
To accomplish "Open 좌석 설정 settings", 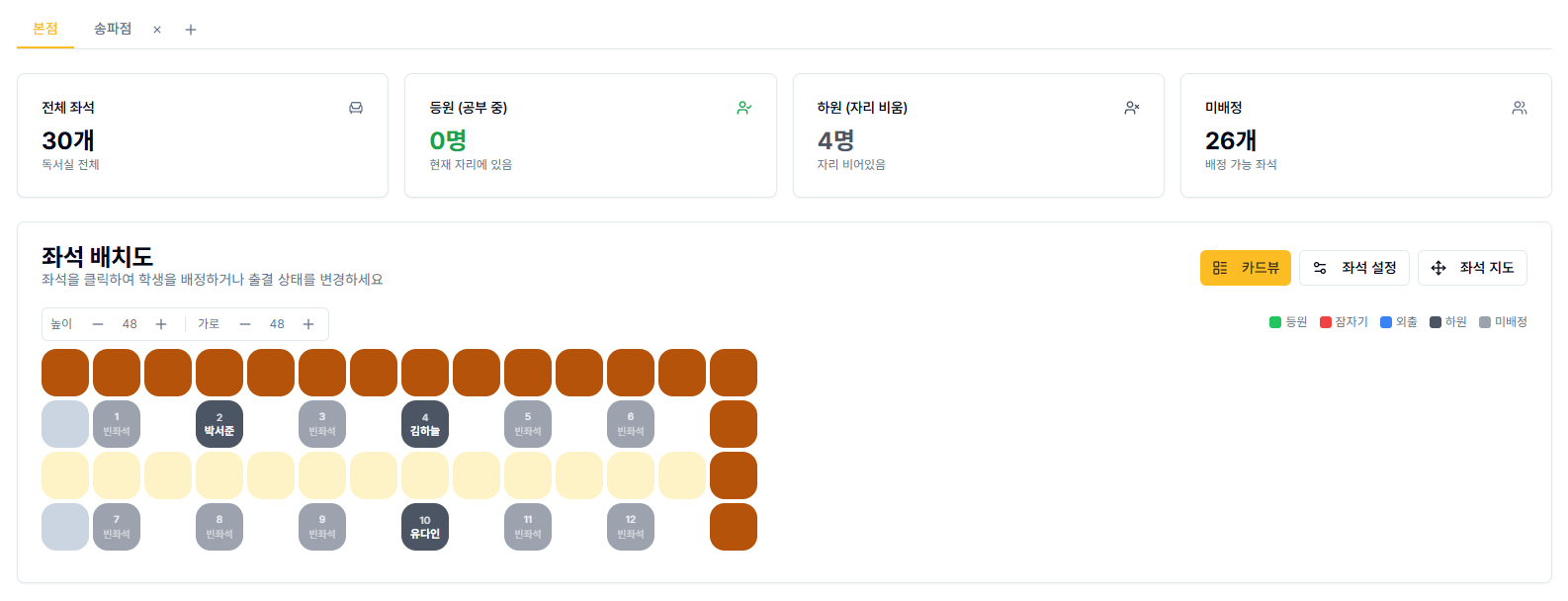I will pyautogui.click(x=1354, y=267).
